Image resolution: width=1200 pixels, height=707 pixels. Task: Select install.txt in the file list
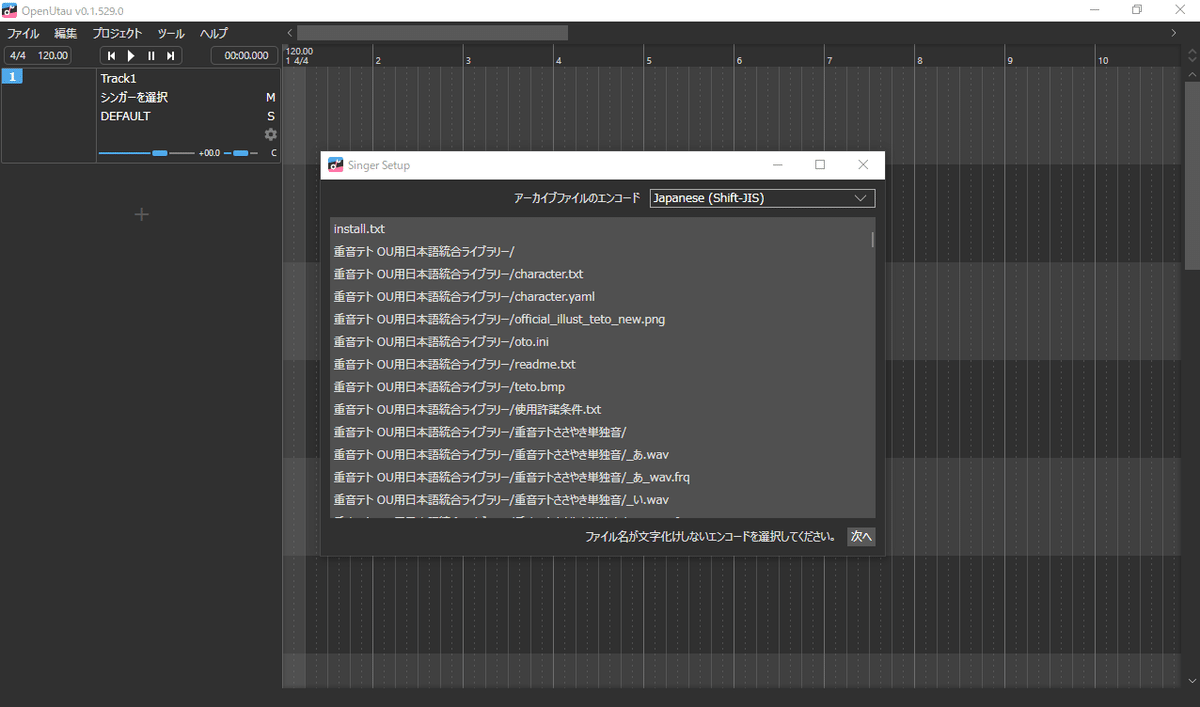click(x=601, y=229)
